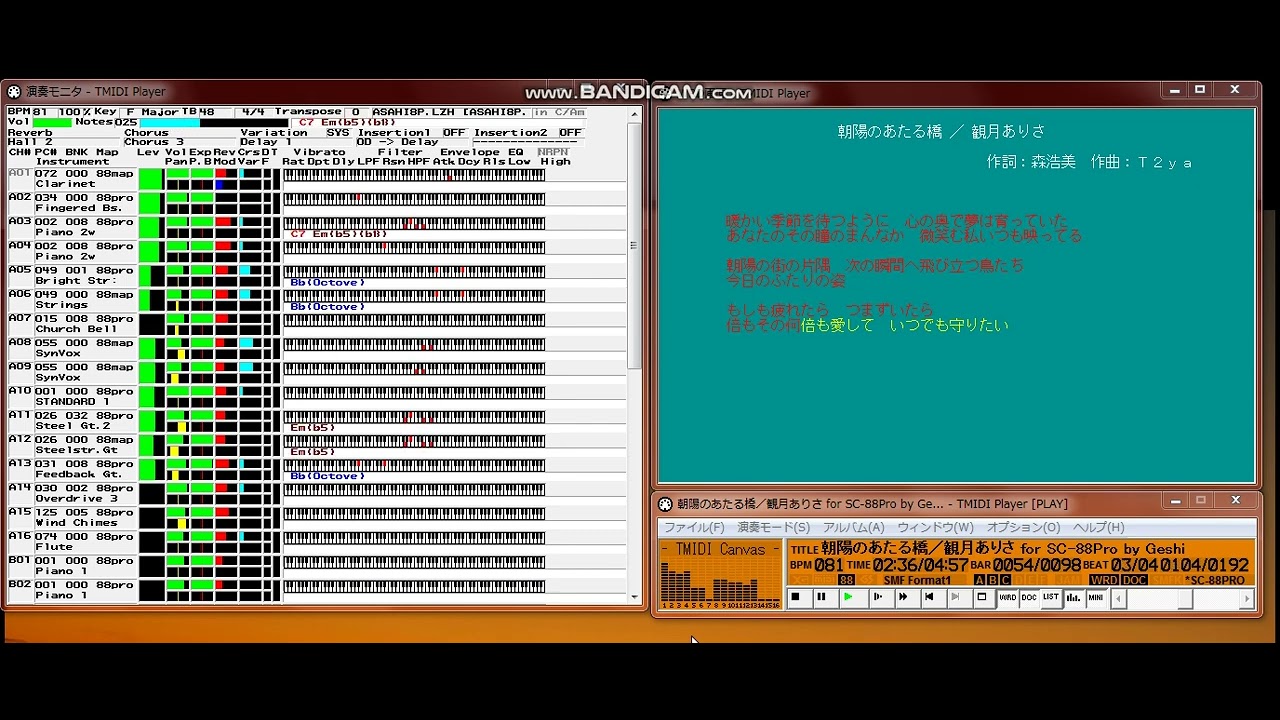Viewport: 1280px width, 720px height.
Task: Click the NRPN header label
Action: pos(553,152)
